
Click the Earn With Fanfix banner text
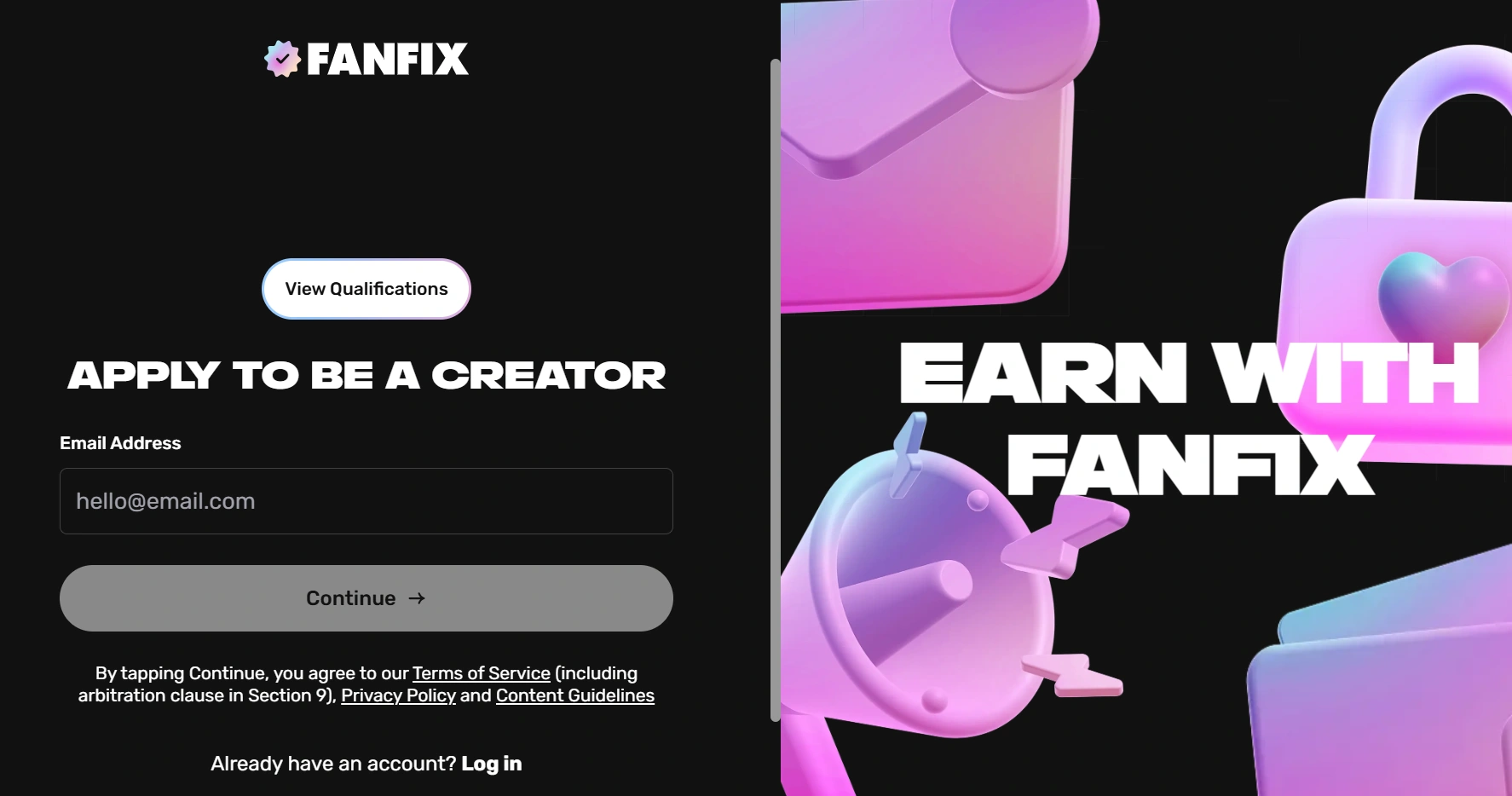pos(1189,418)
